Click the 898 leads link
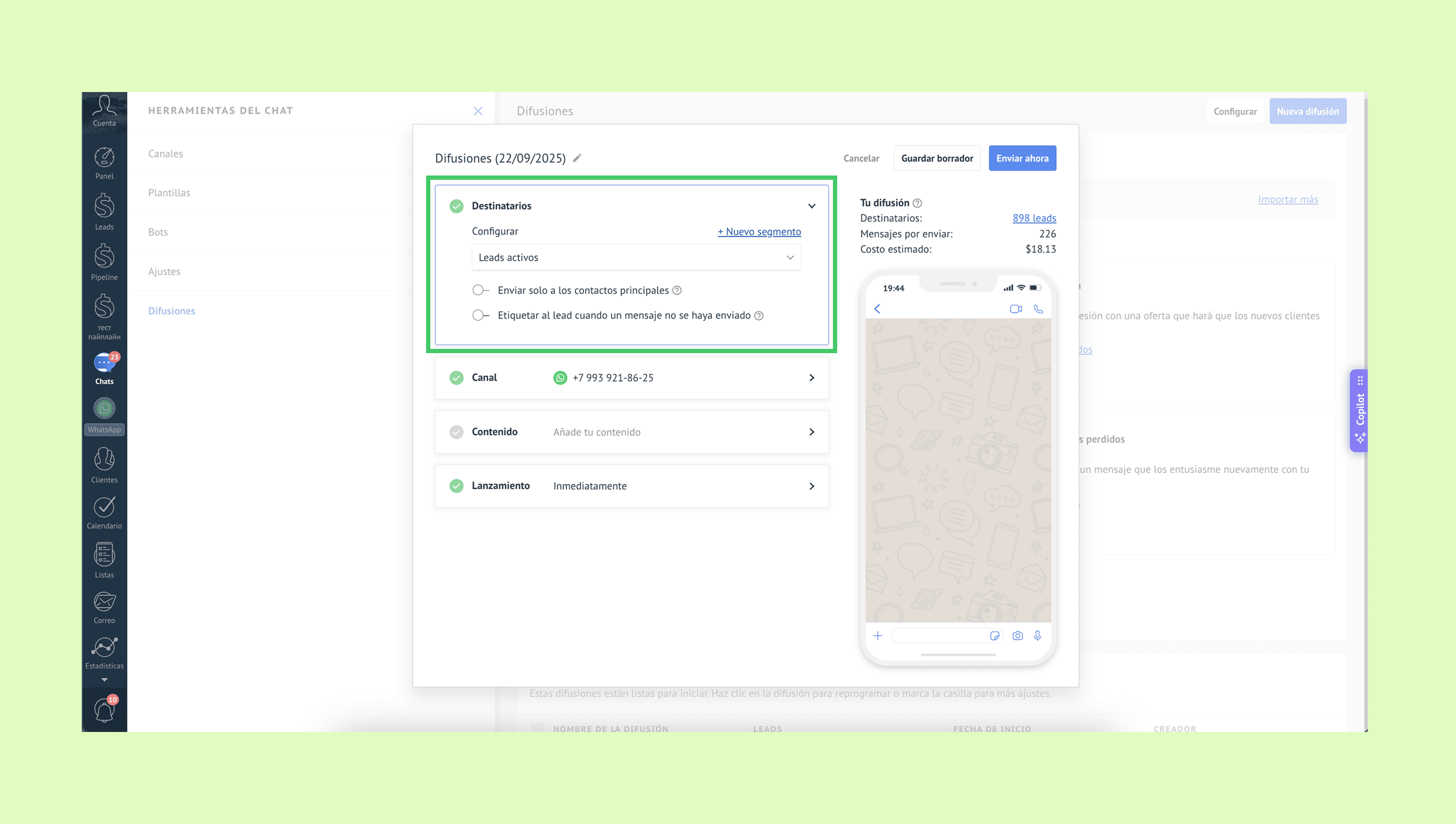Viewport: 1456px width, 824px height. [x=1034, y=218]
